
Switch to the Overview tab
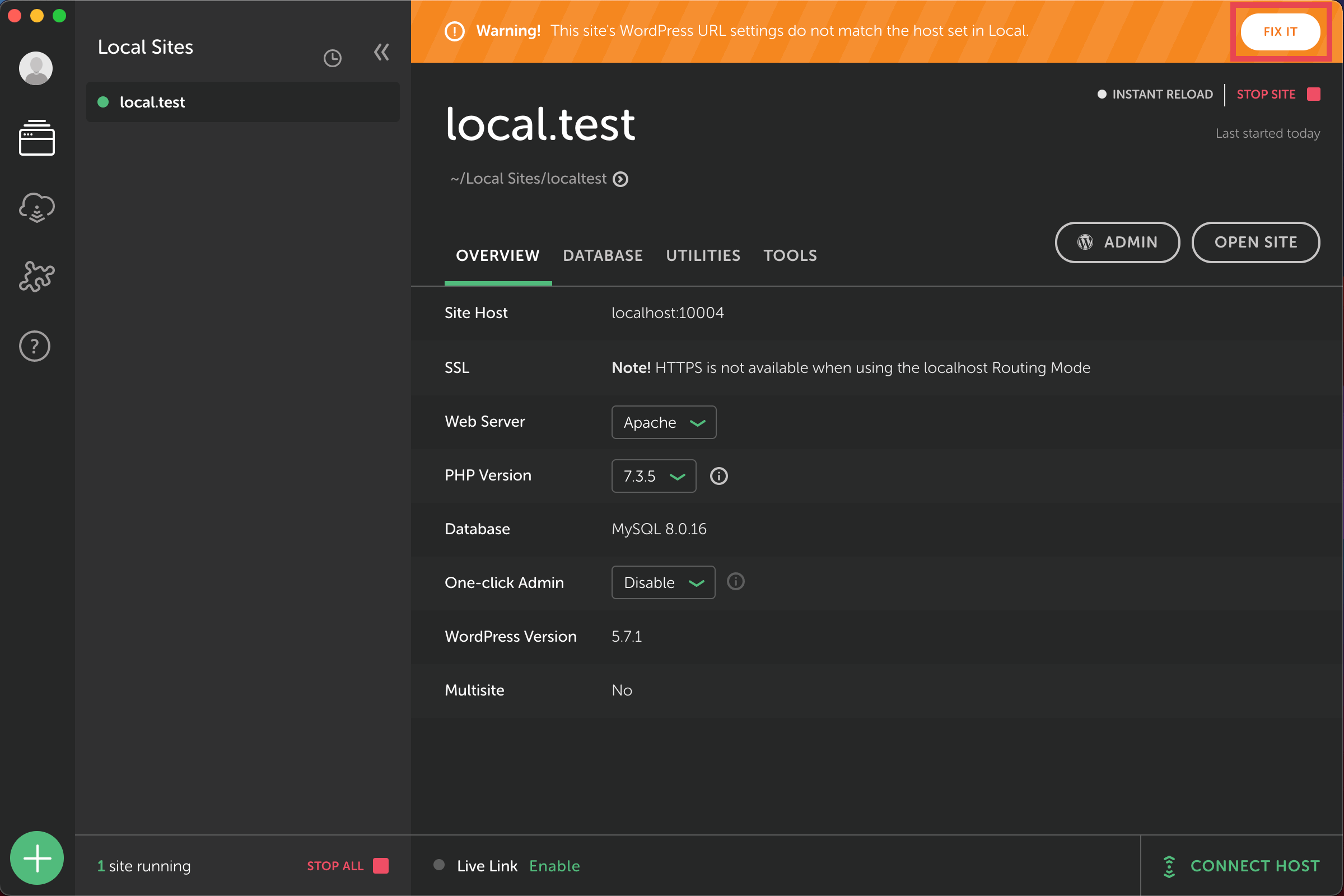[498, 255]
